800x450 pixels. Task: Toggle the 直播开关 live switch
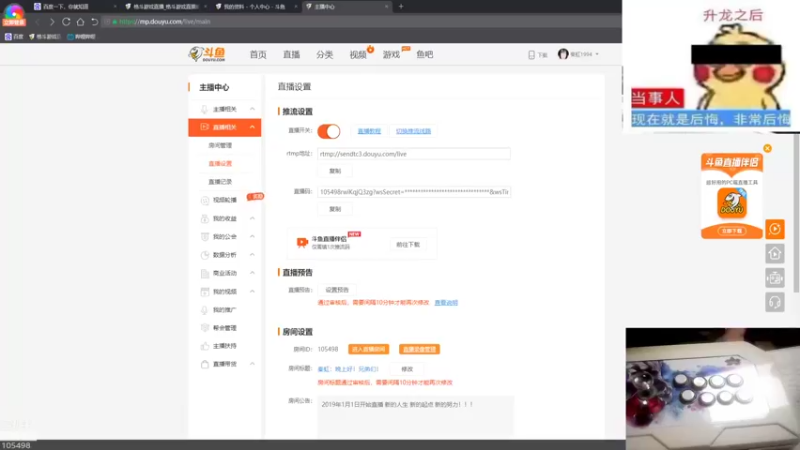point(329,131)
